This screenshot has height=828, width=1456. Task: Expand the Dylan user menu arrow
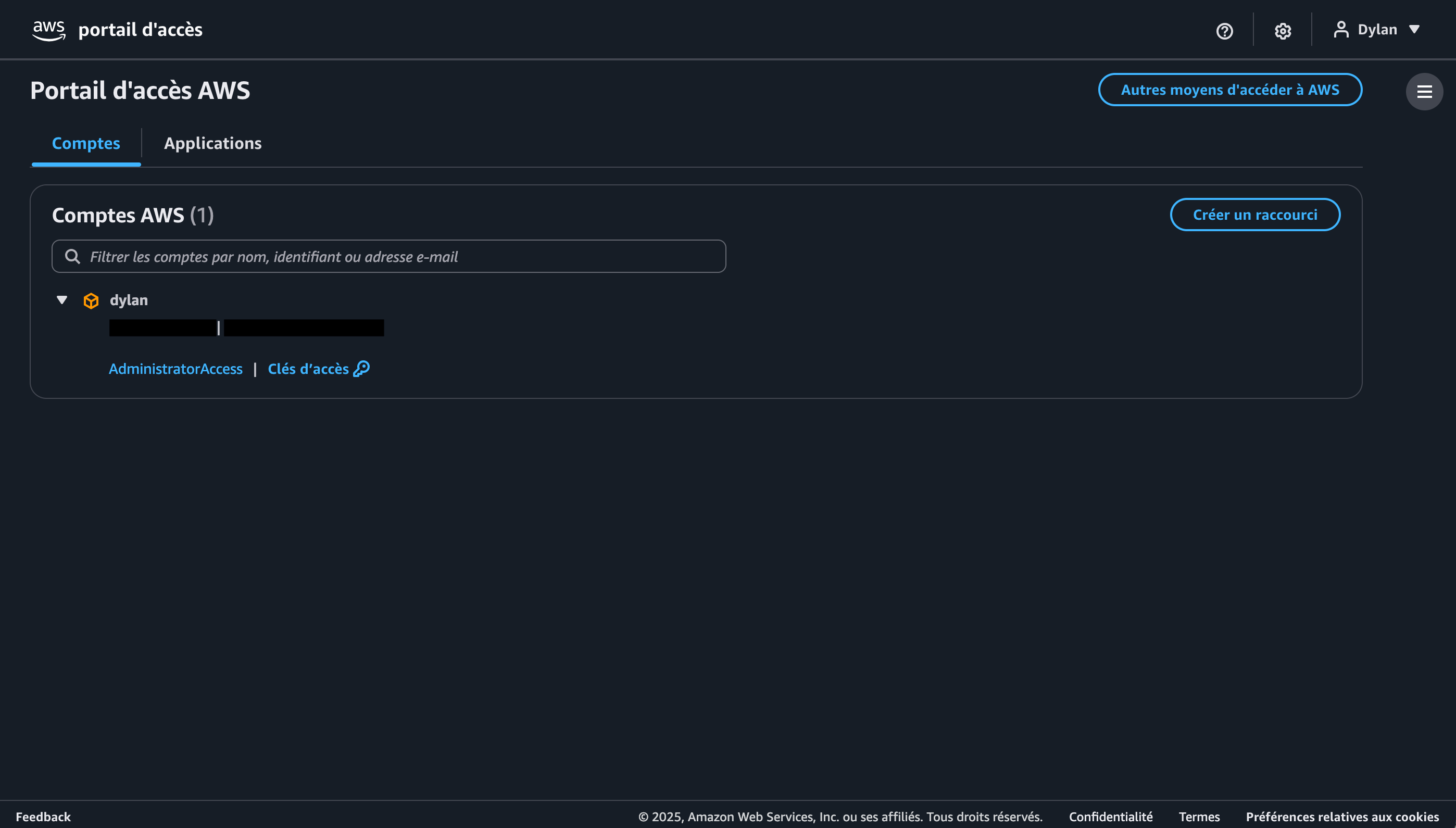click(1414, 30)
